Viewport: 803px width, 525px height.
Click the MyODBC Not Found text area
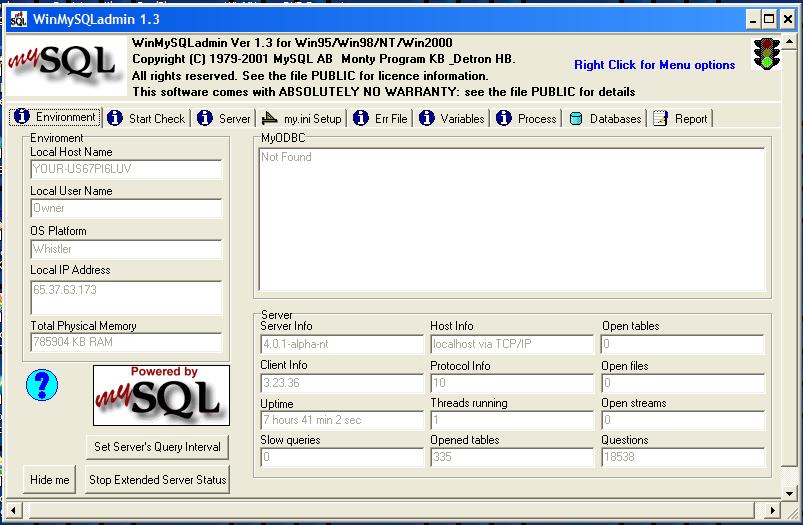(x=512, y=220)
